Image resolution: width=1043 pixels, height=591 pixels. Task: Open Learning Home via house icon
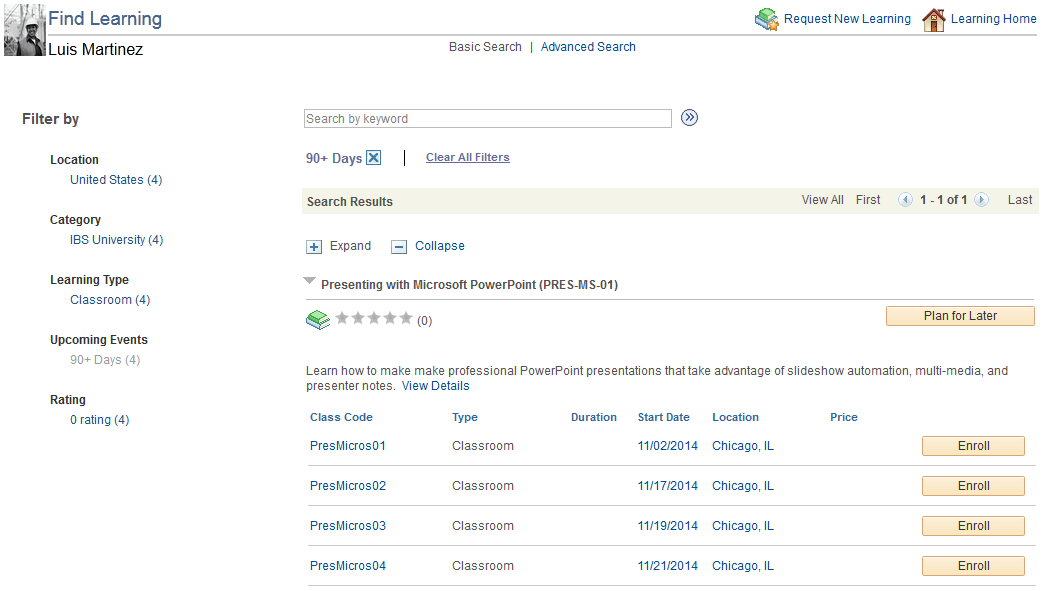coord(933,18)
